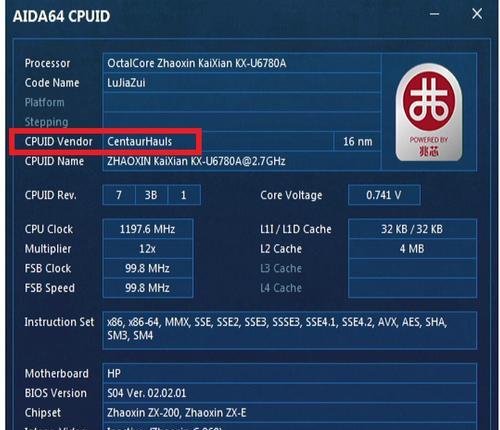
Task: Click the L1I / L1D Cache value
Action: (x=412, y=229)
